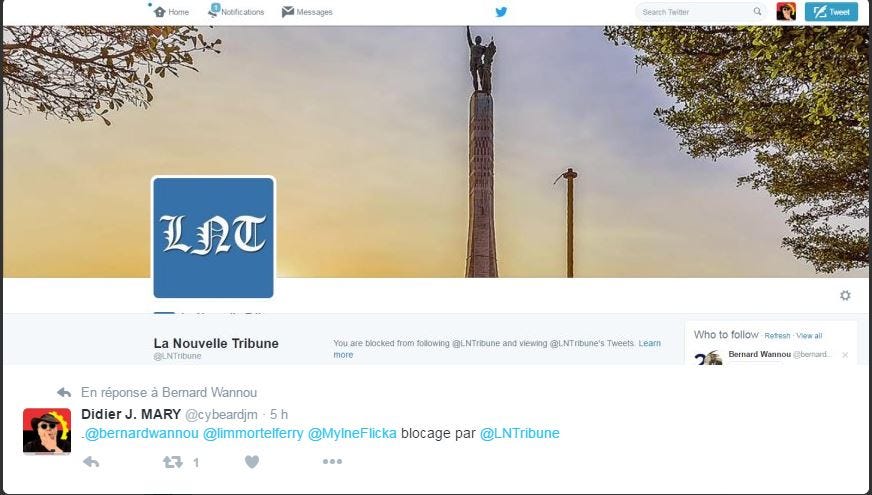872x495 pixels.
Task: Click the Twitter bird logo
Action: pos(501,12)
